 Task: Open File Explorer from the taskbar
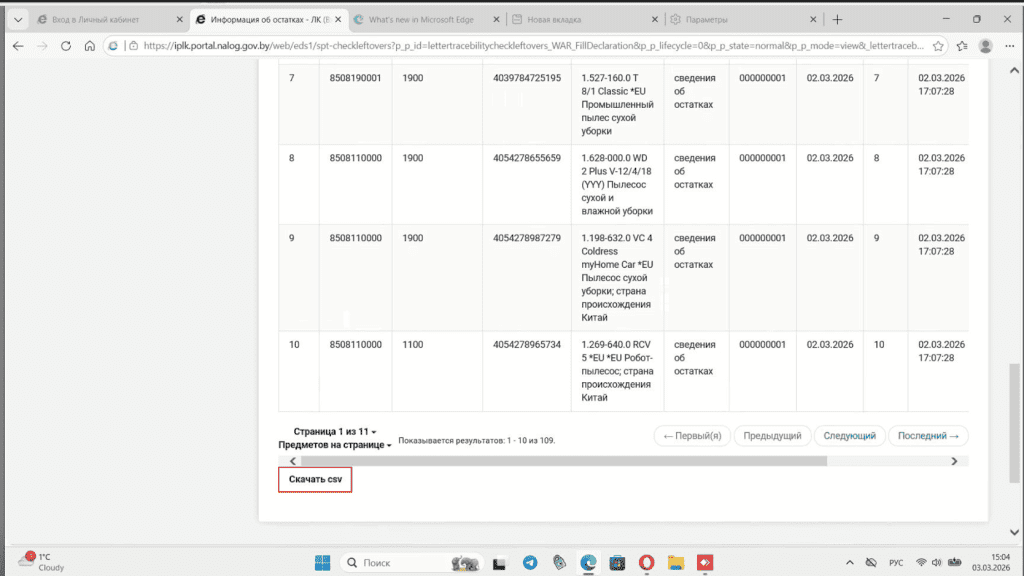click(675, 562)
